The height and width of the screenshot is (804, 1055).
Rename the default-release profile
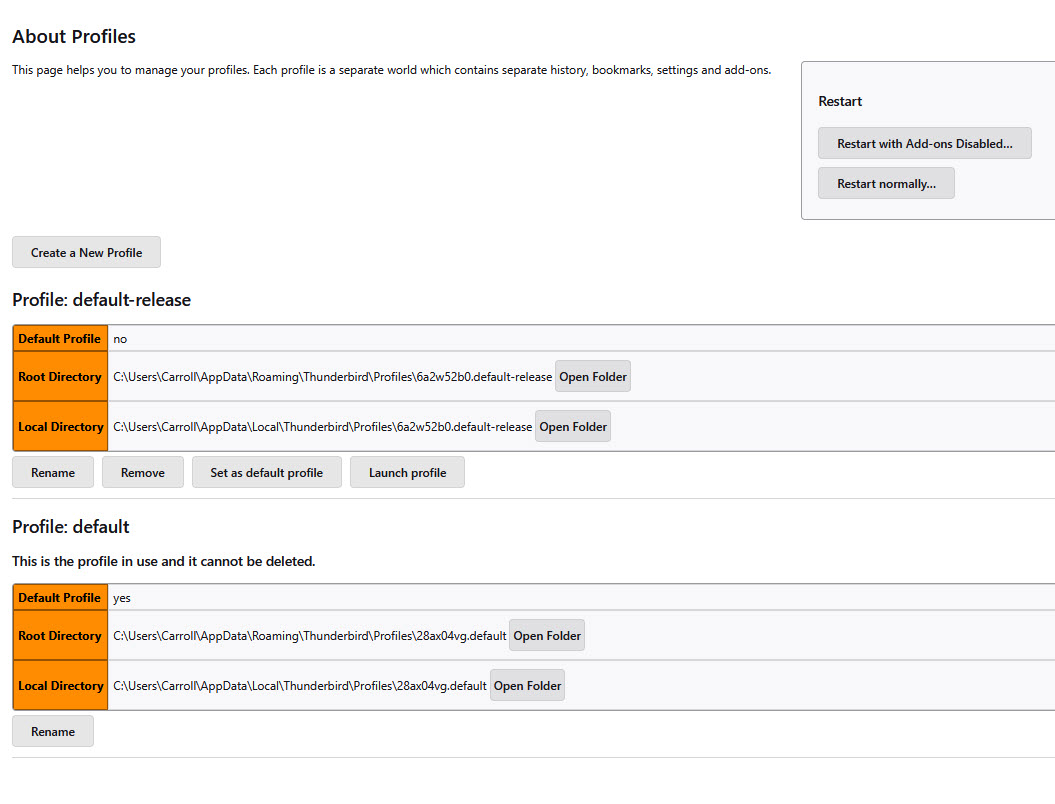point(53,472)
